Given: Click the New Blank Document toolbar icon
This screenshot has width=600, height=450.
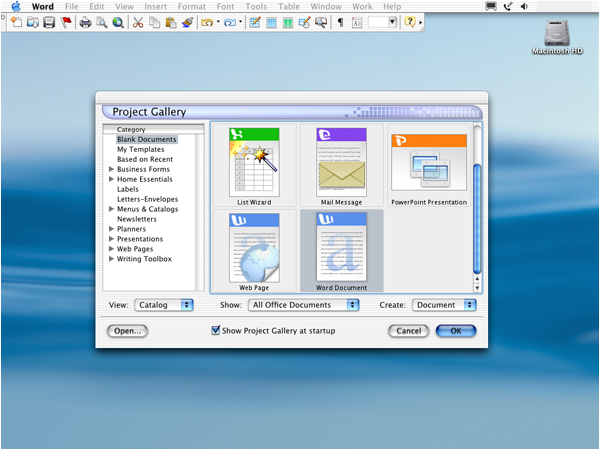Looking at the screenshot, I should [16, 22].
